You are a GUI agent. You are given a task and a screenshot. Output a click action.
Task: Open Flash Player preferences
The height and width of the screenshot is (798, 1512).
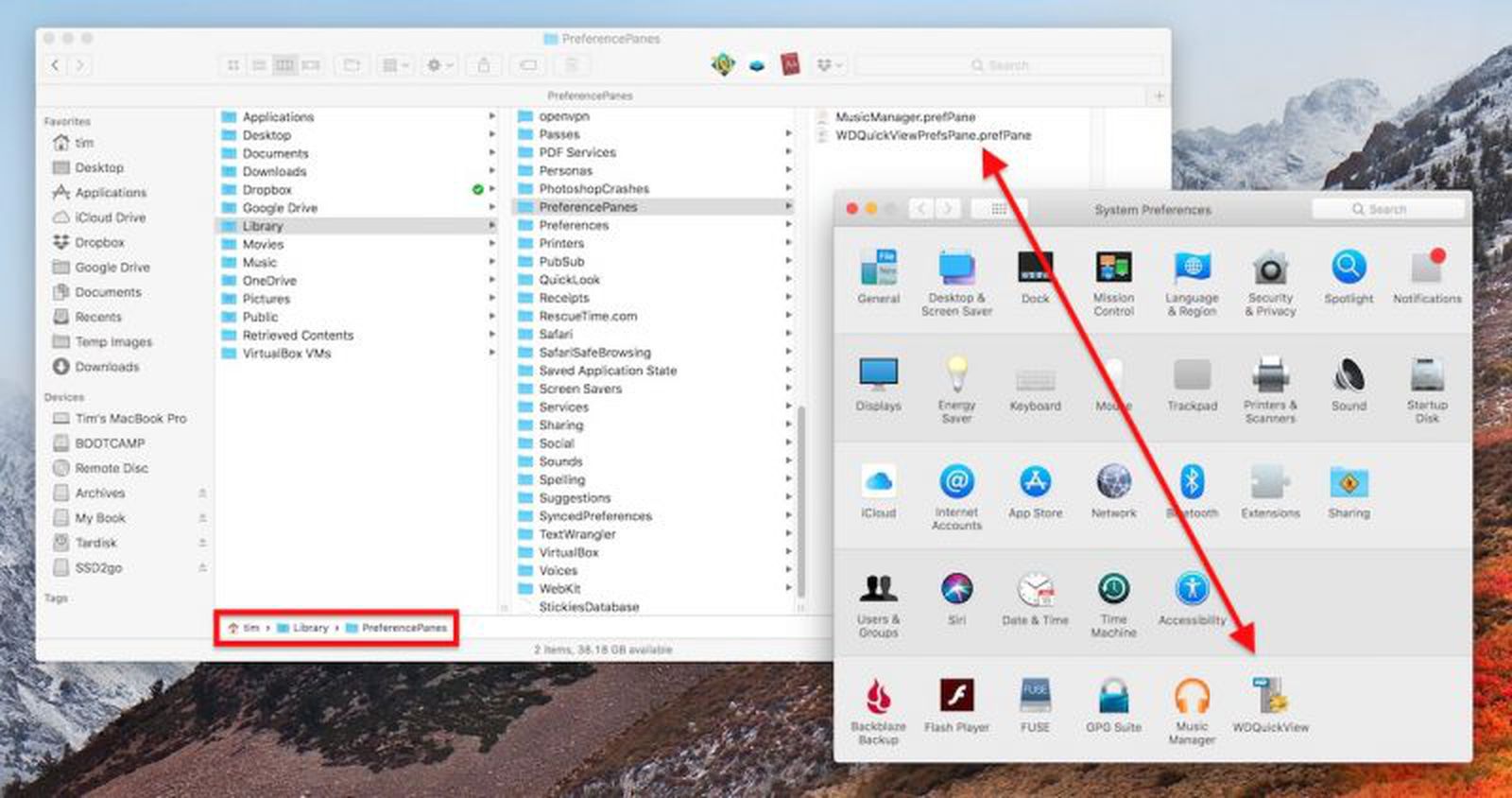pyautogui.click(x=956, y=698)
